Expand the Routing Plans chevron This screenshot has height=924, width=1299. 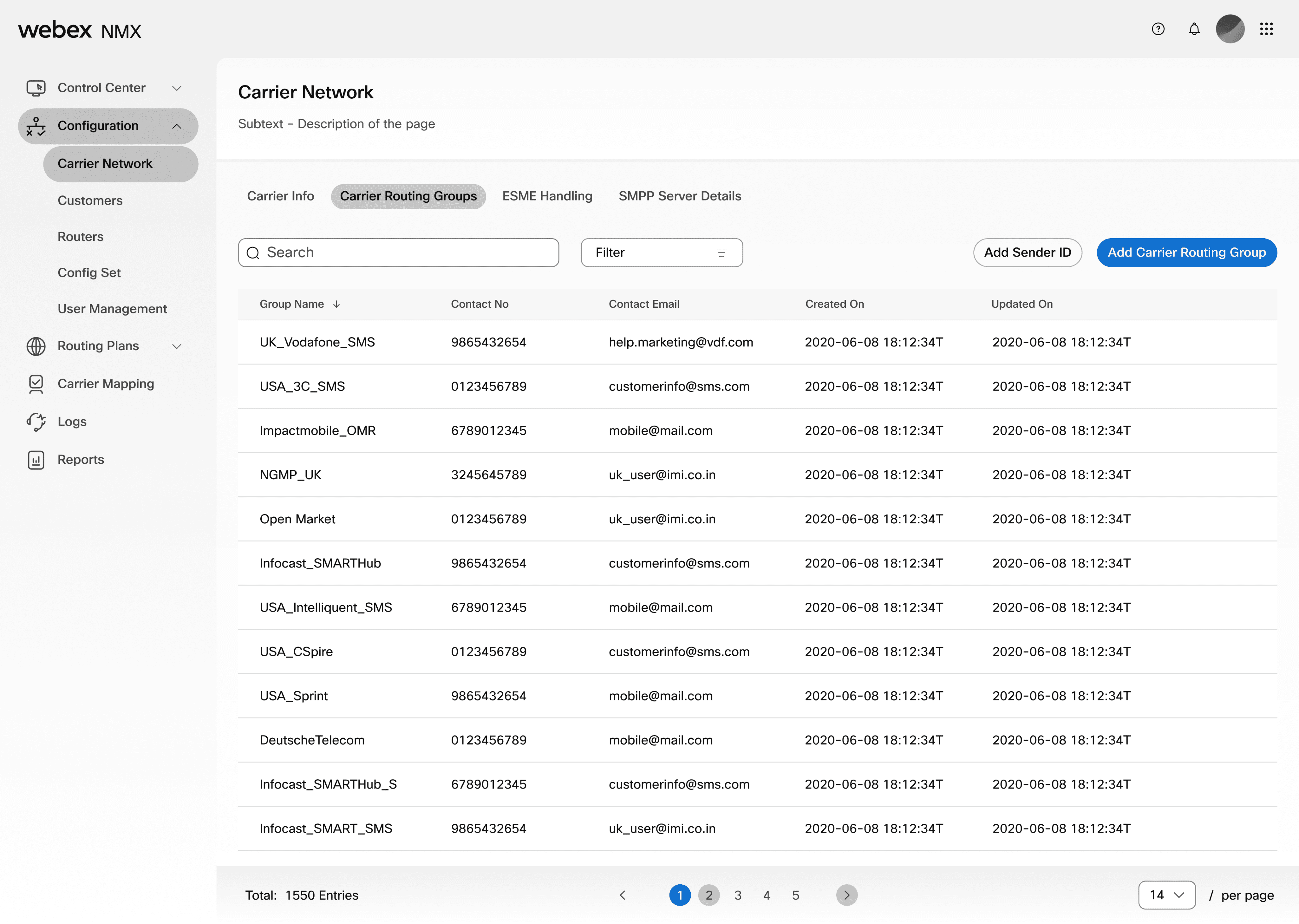coord(177,346)
